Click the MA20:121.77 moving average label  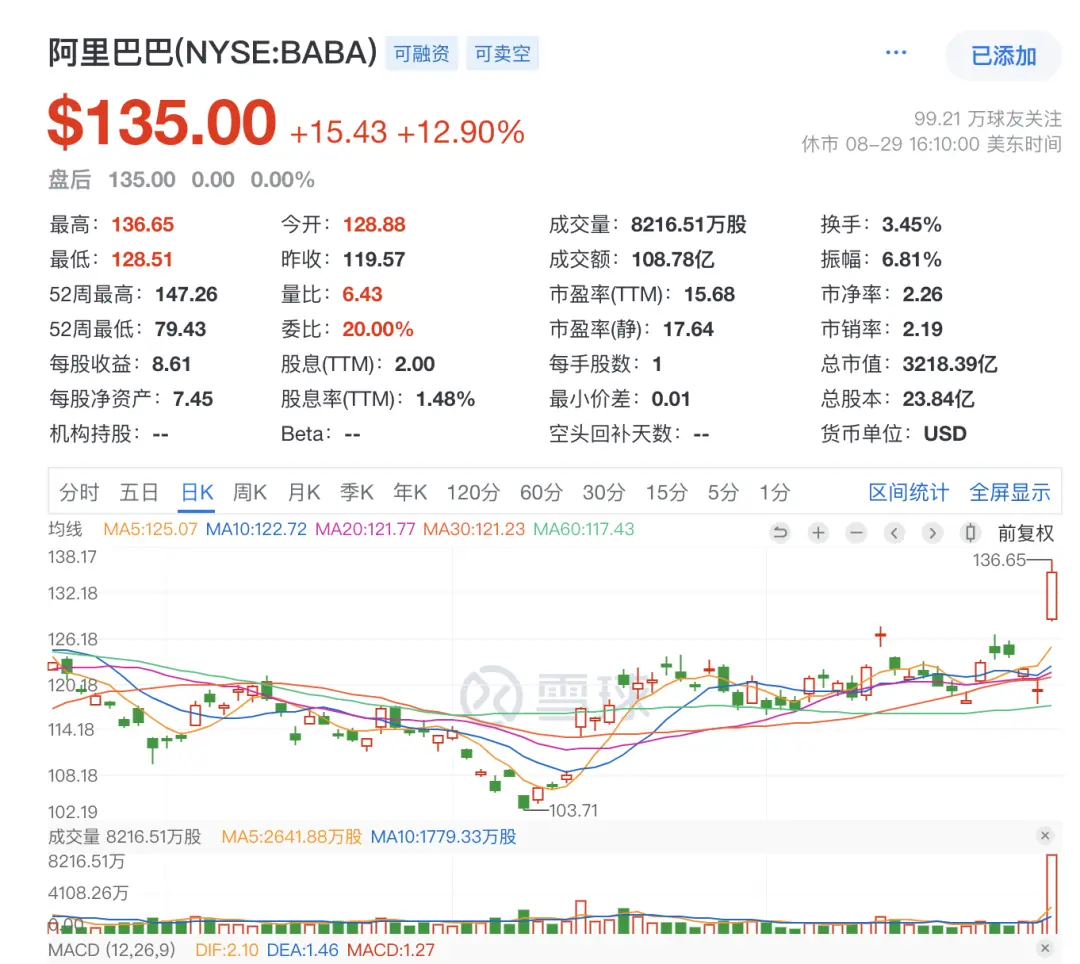click(365, 529)
